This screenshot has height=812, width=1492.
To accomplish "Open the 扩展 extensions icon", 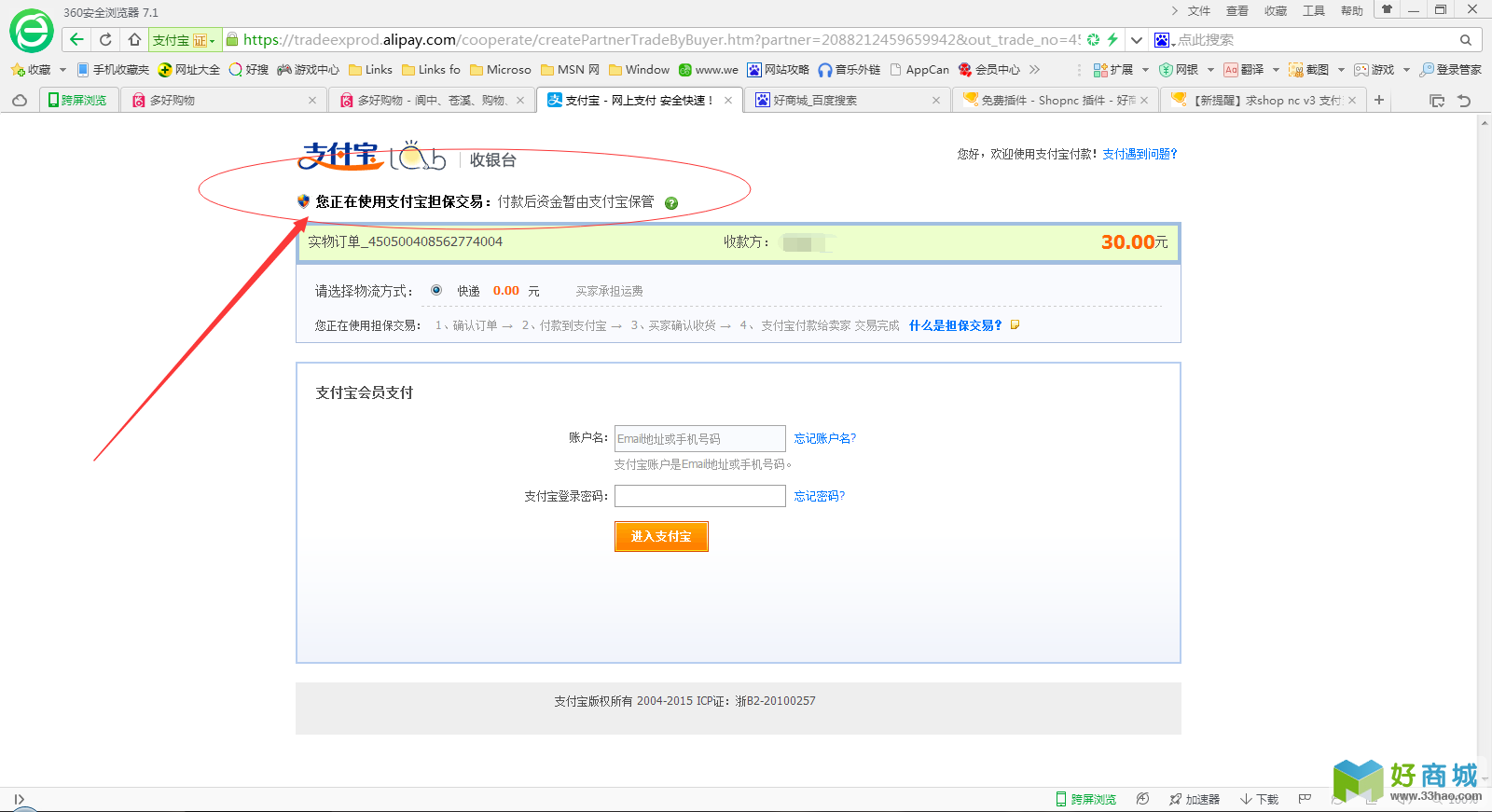I will tap(1113, 70).
